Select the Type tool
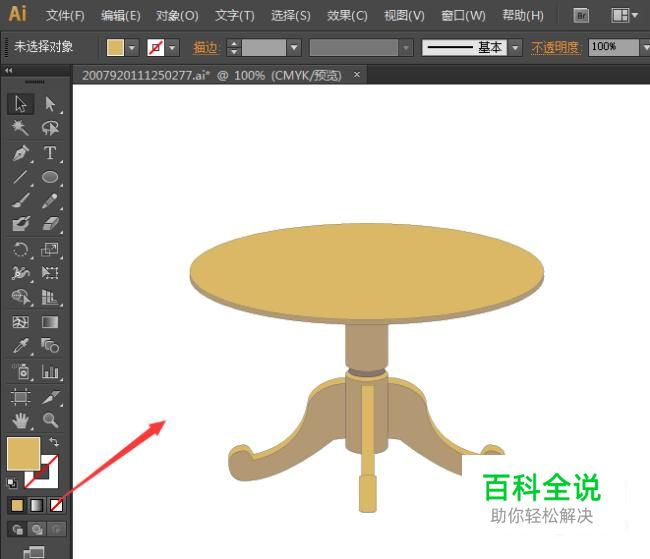Screen dimensions: 650x559 [x=49, y=153]
